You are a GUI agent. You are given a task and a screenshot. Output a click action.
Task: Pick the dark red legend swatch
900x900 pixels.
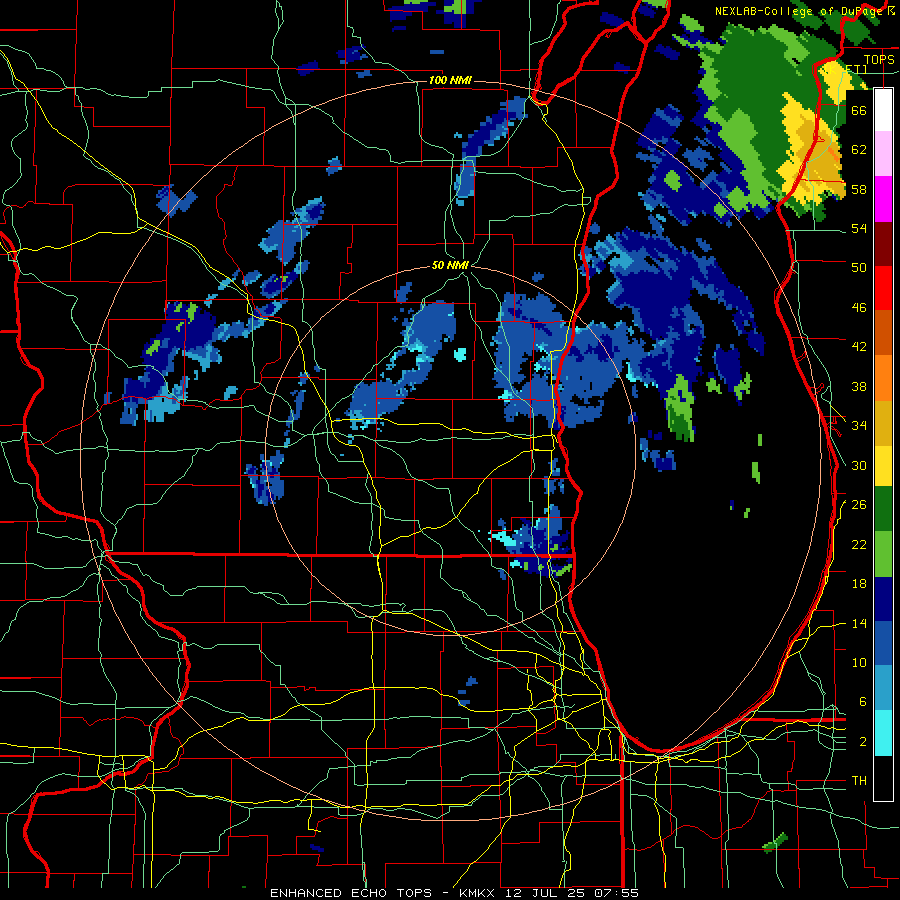click(883, 245)
